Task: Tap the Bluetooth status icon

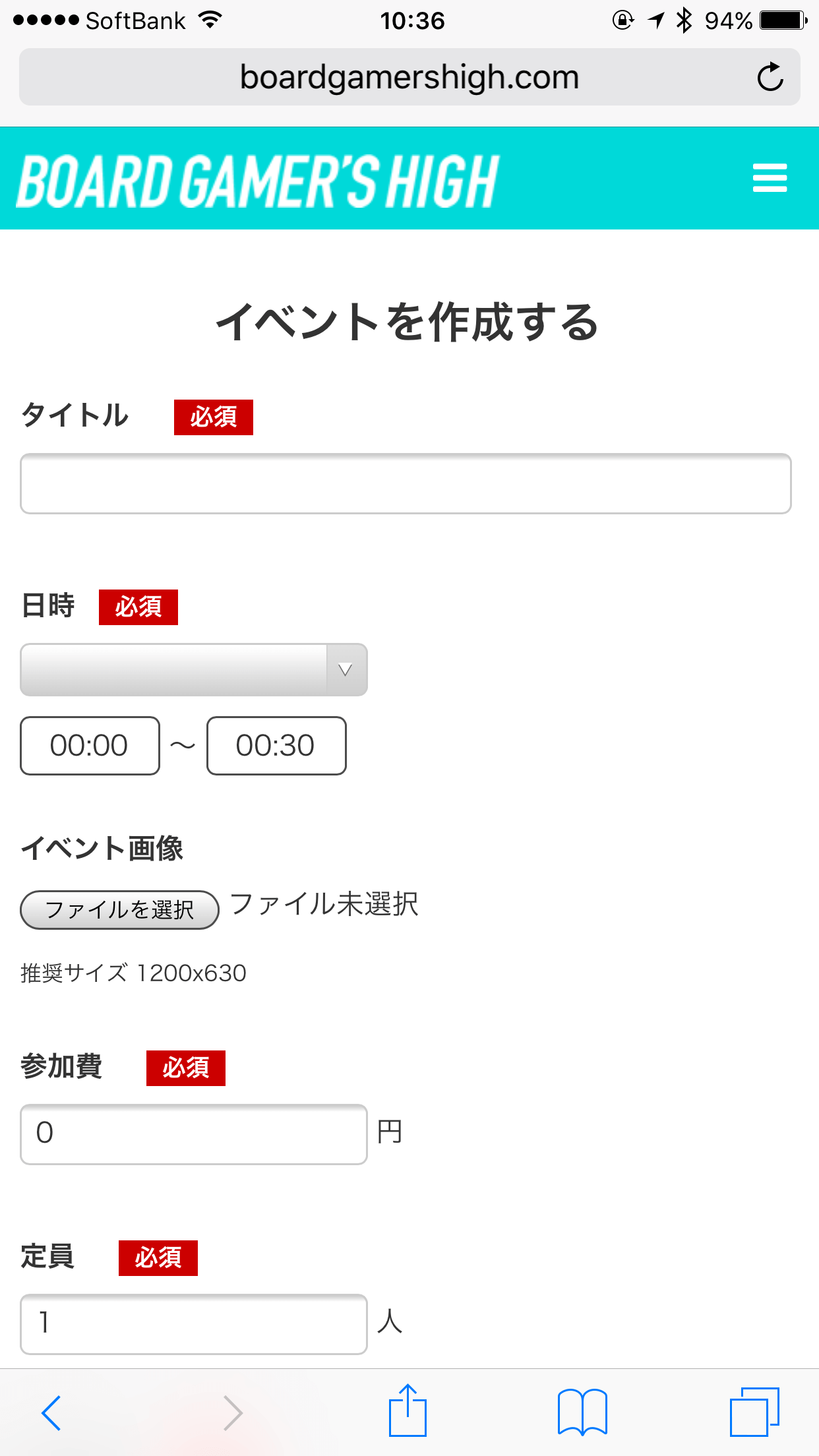Action: pyautogui.click(x=684, y=20)
